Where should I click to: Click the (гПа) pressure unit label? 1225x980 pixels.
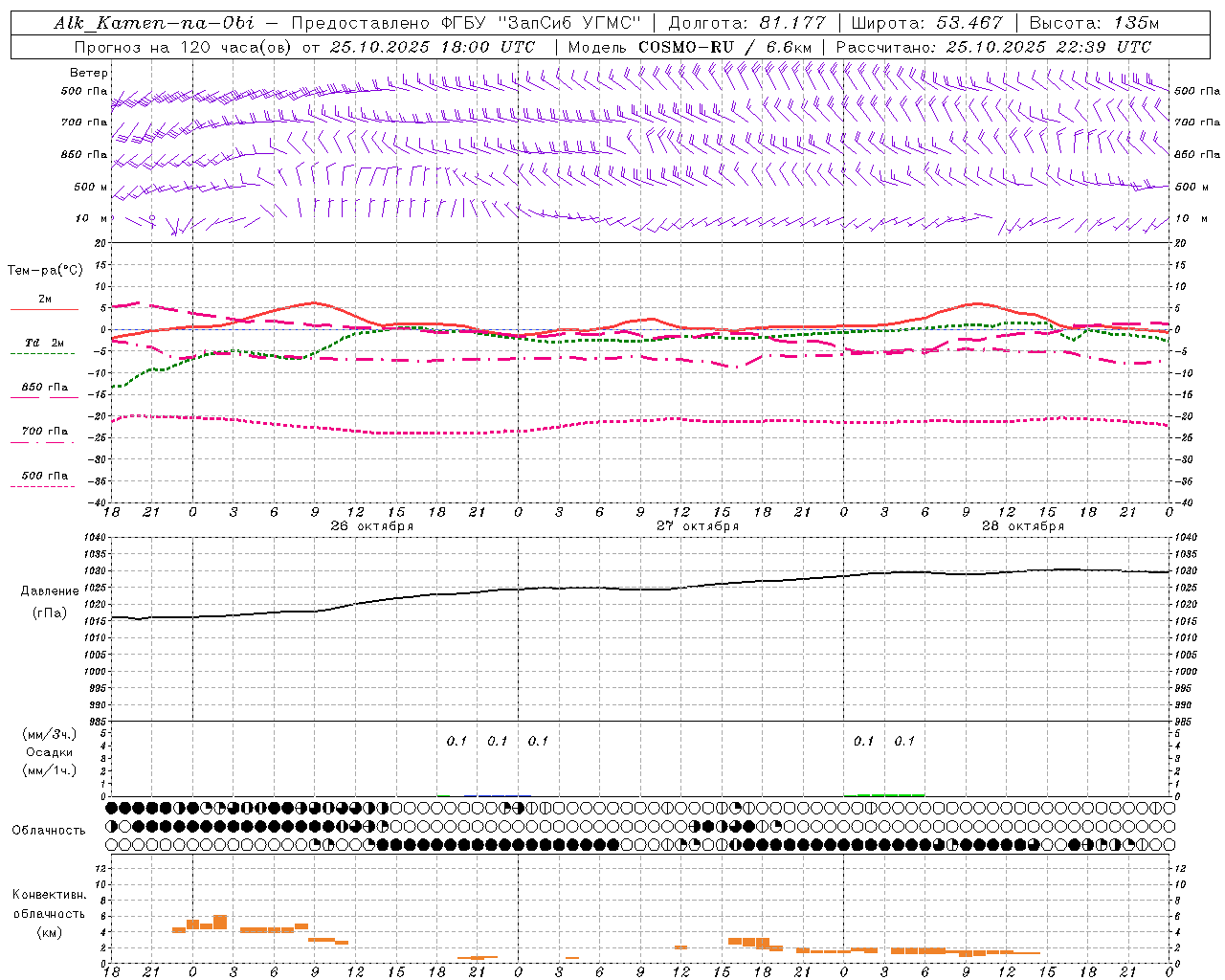(x=50, y=613)
